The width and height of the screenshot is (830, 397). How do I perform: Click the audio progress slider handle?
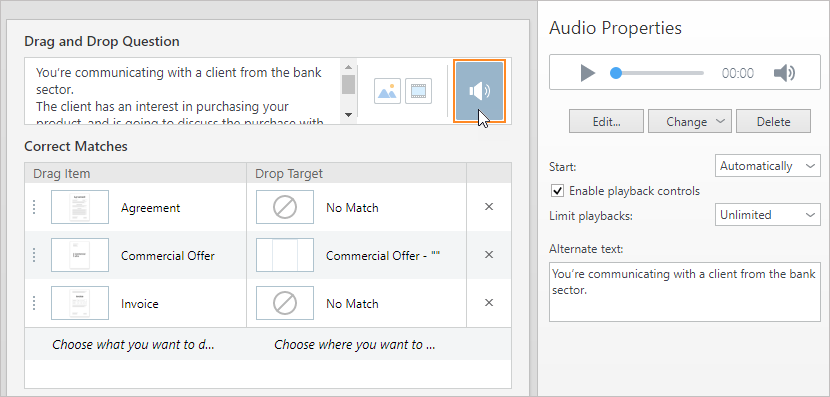point(616,73)
